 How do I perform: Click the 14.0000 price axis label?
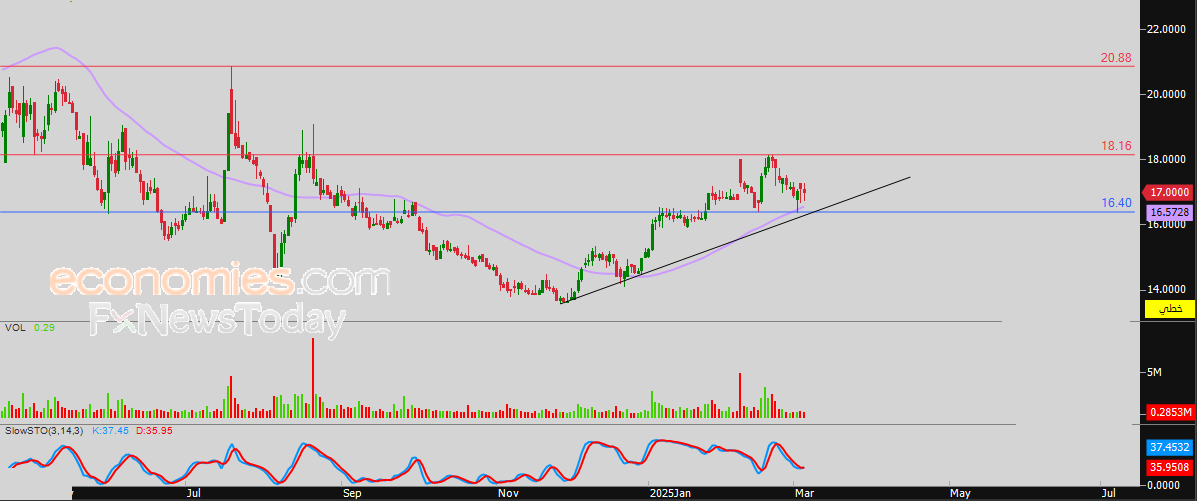tap(1167, 289)
